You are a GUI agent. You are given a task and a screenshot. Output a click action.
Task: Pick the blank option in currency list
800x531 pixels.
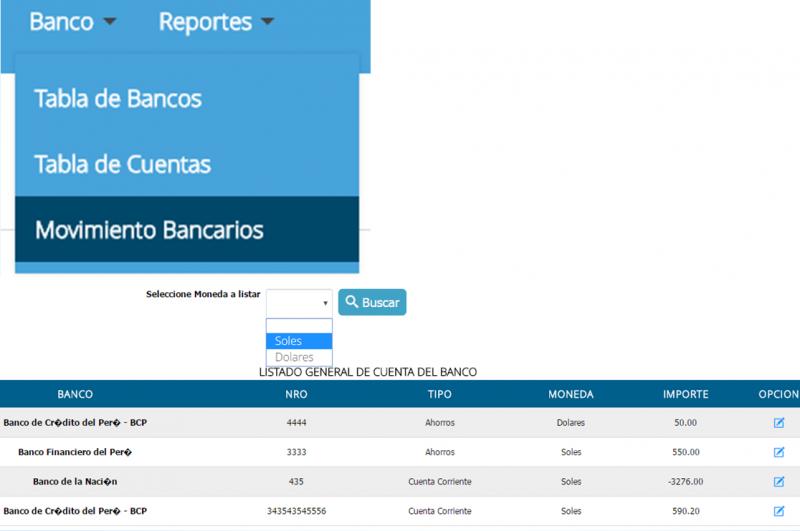(x=299, y=326)
